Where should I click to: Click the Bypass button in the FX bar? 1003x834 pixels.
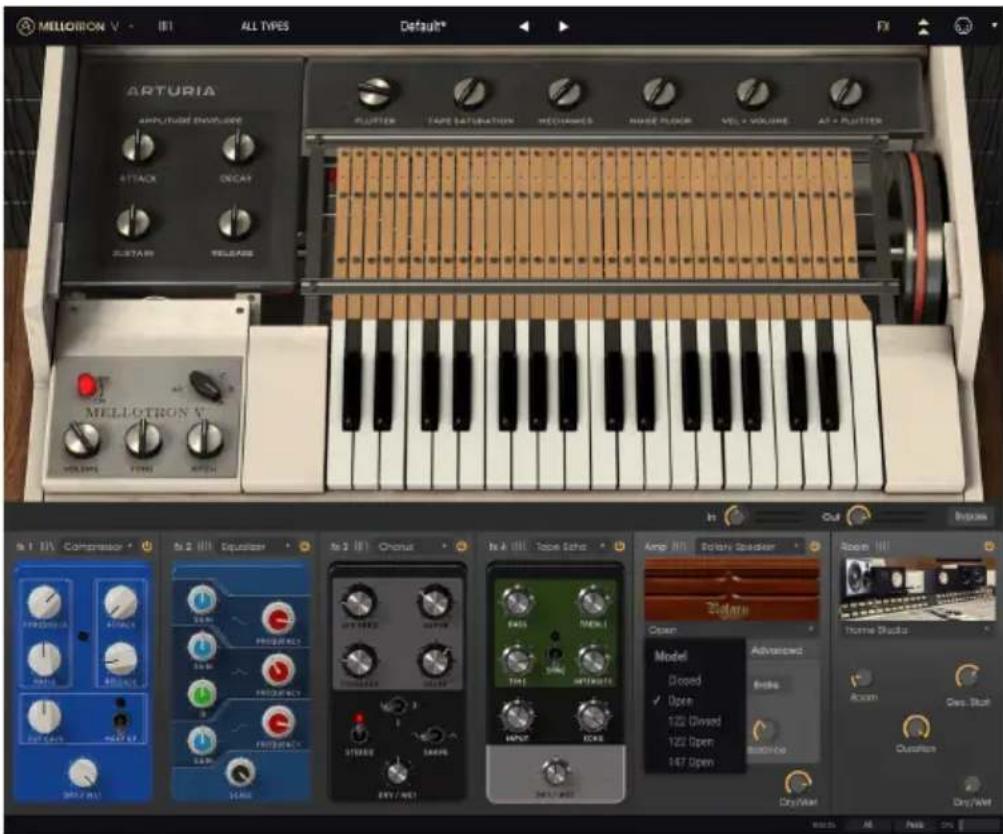pos(971,515)
